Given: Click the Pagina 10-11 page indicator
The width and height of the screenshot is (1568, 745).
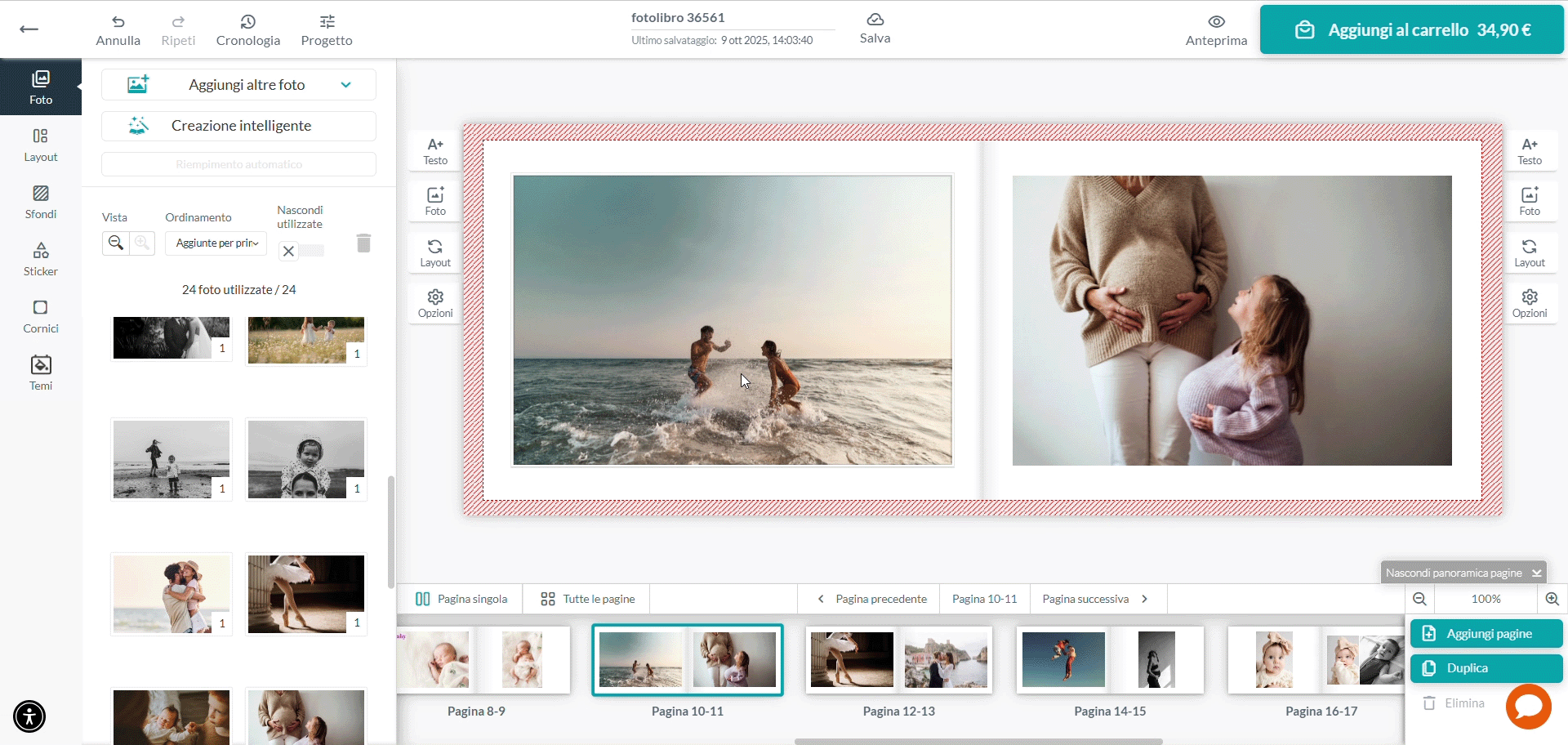Looking at the screenshot, I should (985, 599).
